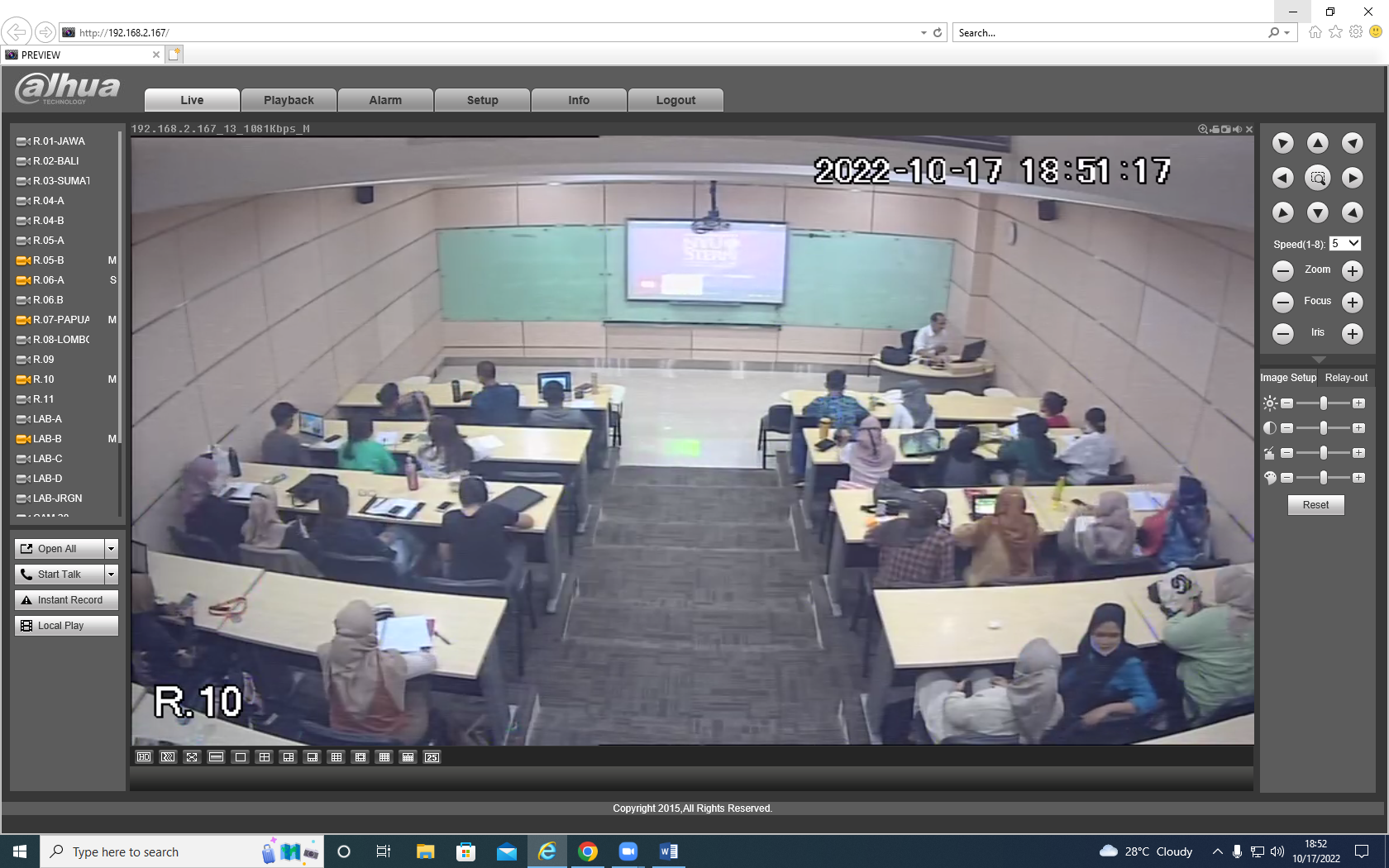Click the Start Talk button
1389x868 pixels.
click(x=60, y=575)
